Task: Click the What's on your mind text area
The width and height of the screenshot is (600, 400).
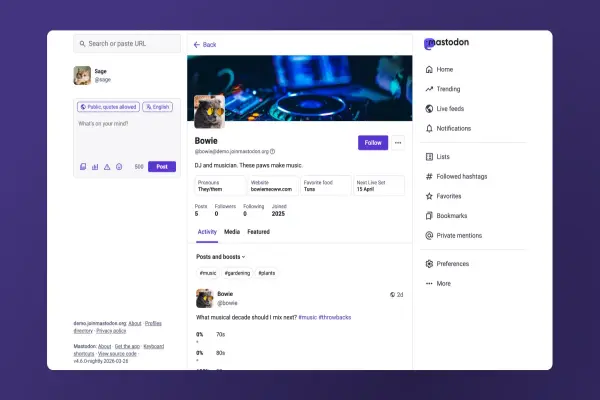Action: pyautogui.click(x=127, y=138)
